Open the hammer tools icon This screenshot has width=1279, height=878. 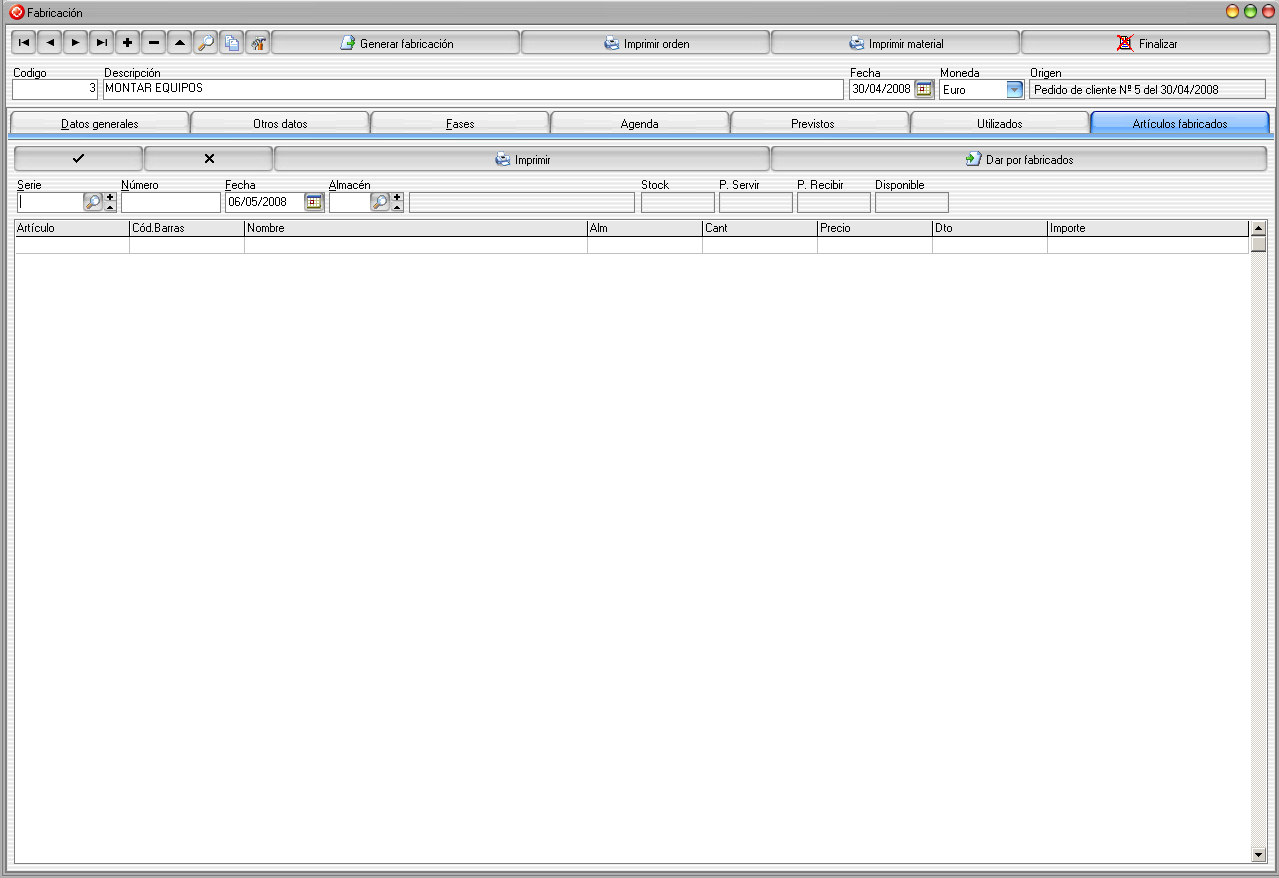tap(258, 43)
